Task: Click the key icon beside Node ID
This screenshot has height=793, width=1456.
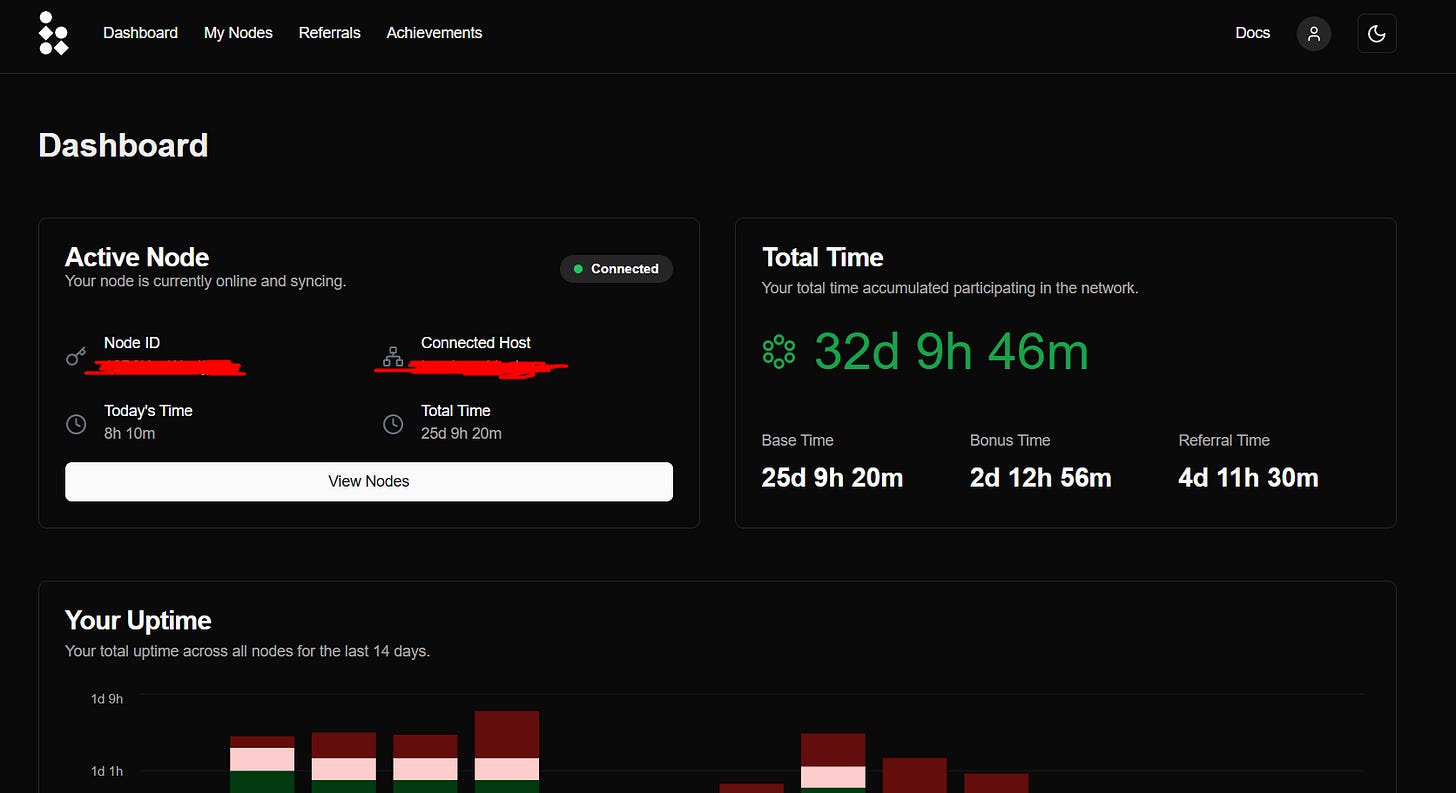Action: pyautogui.click(x=77, y=355)
